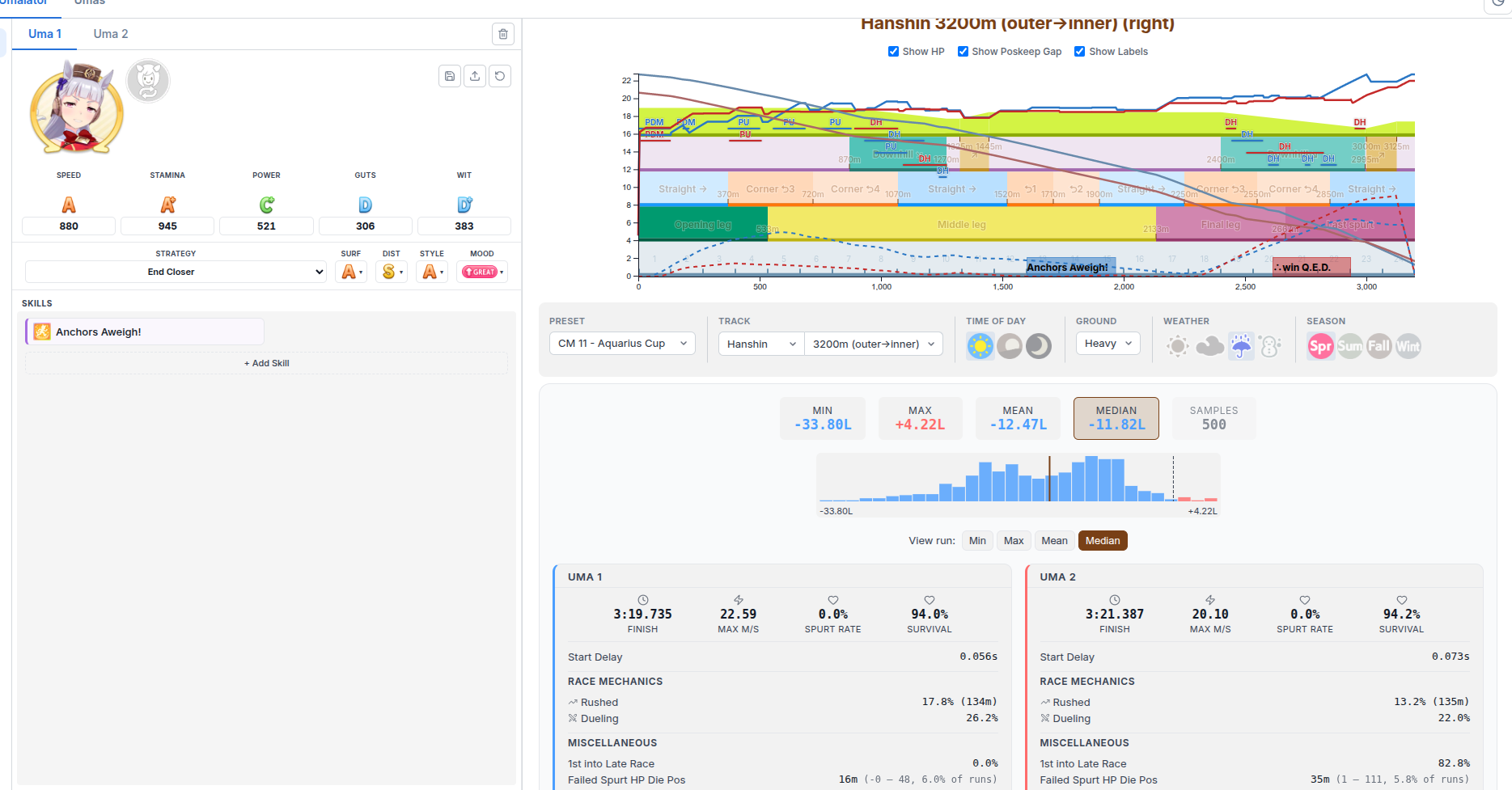The height and width of the screenshot is (790, 1512).
Task: Open the Surf aptitude dropdown
Action: pos(351,272)
